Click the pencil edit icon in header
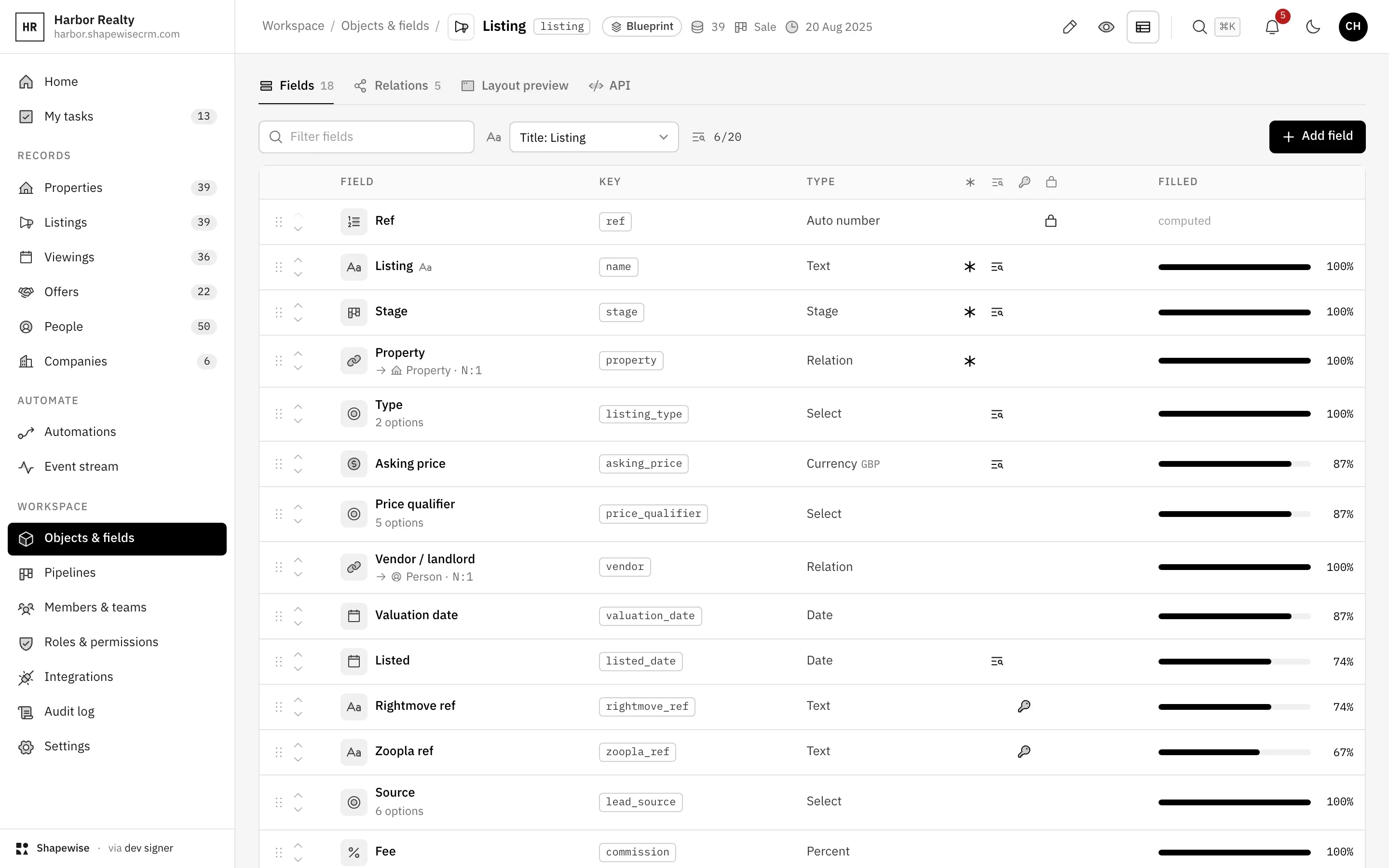This screenshot has width=1389, height=868. (1069, 27)
